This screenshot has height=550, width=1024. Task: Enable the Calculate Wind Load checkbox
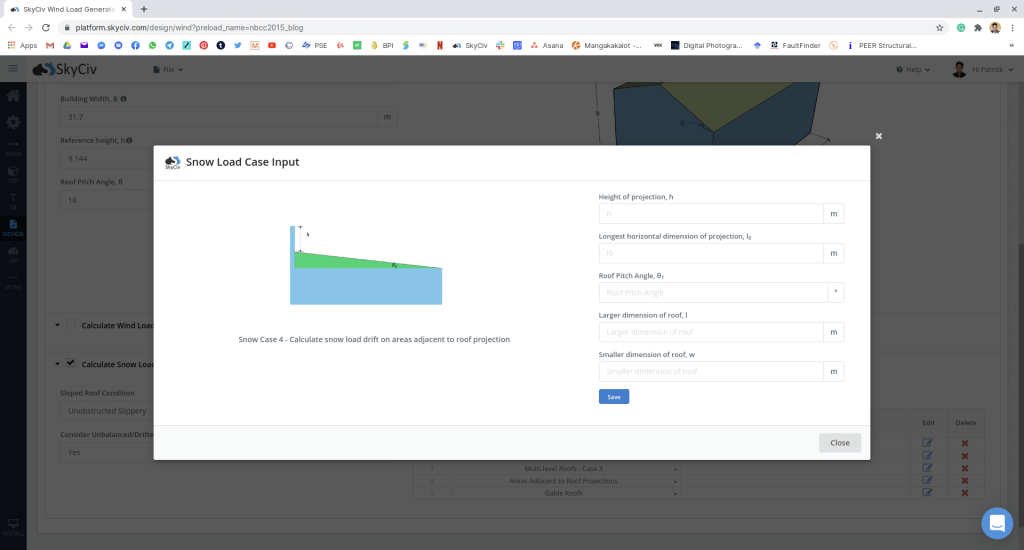point(71,325)
